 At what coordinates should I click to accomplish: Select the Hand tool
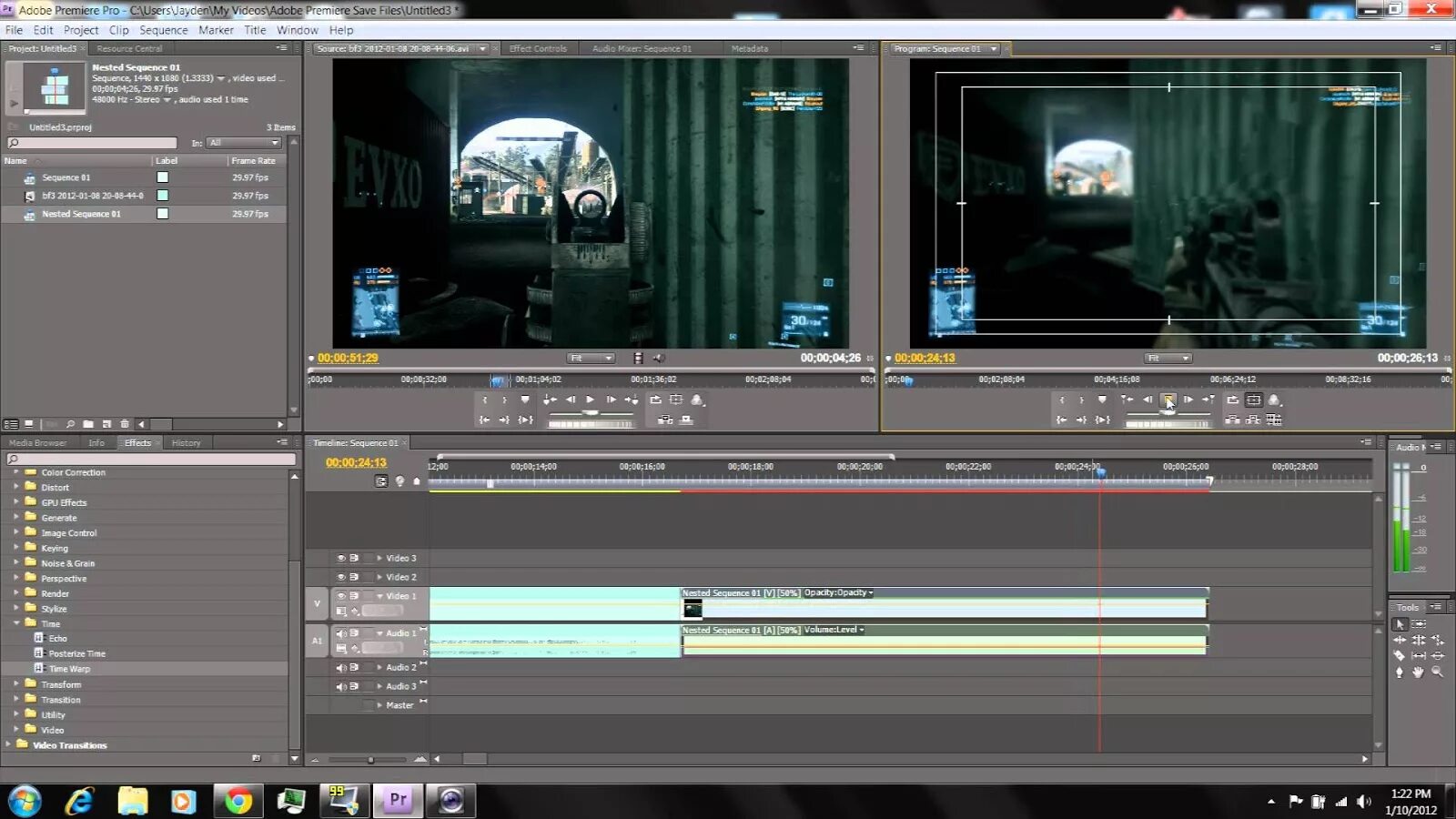pos(1418,672)
